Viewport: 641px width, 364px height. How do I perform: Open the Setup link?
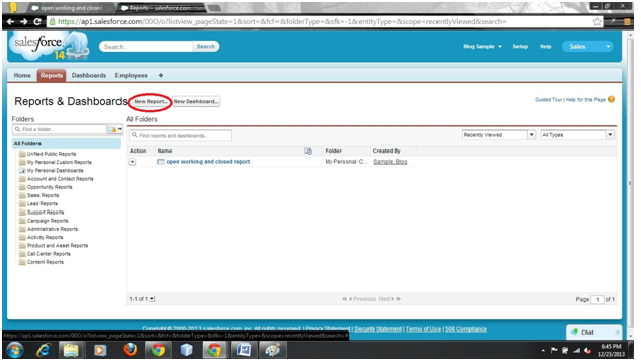(520, 47)
